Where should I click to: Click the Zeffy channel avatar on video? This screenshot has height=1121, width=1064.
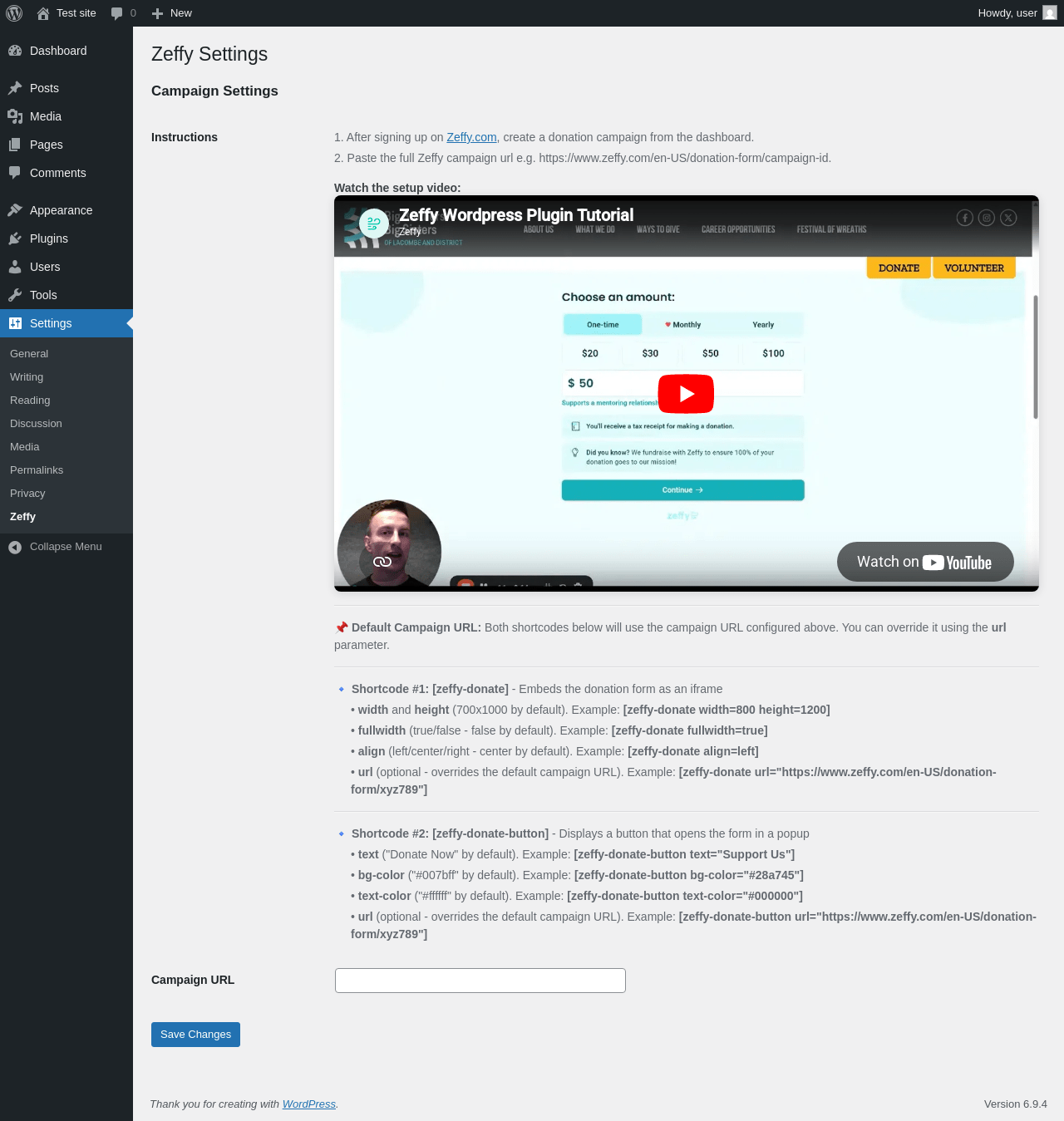(374, 224)
